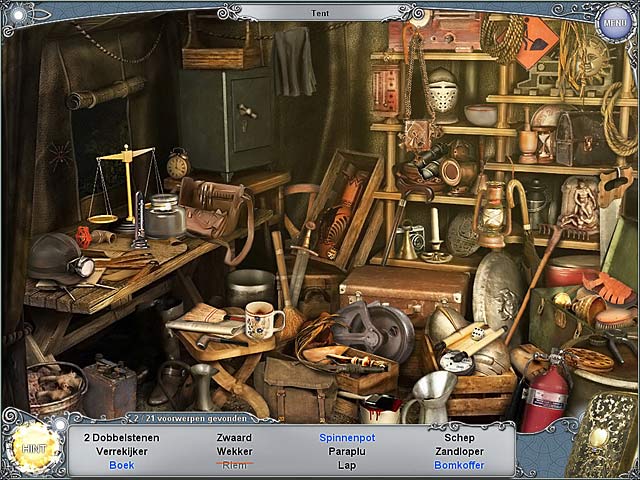Select 'Bomkoffer' in the item list
Viewport: 640px width, 480px height.
(x=459, y=465)
